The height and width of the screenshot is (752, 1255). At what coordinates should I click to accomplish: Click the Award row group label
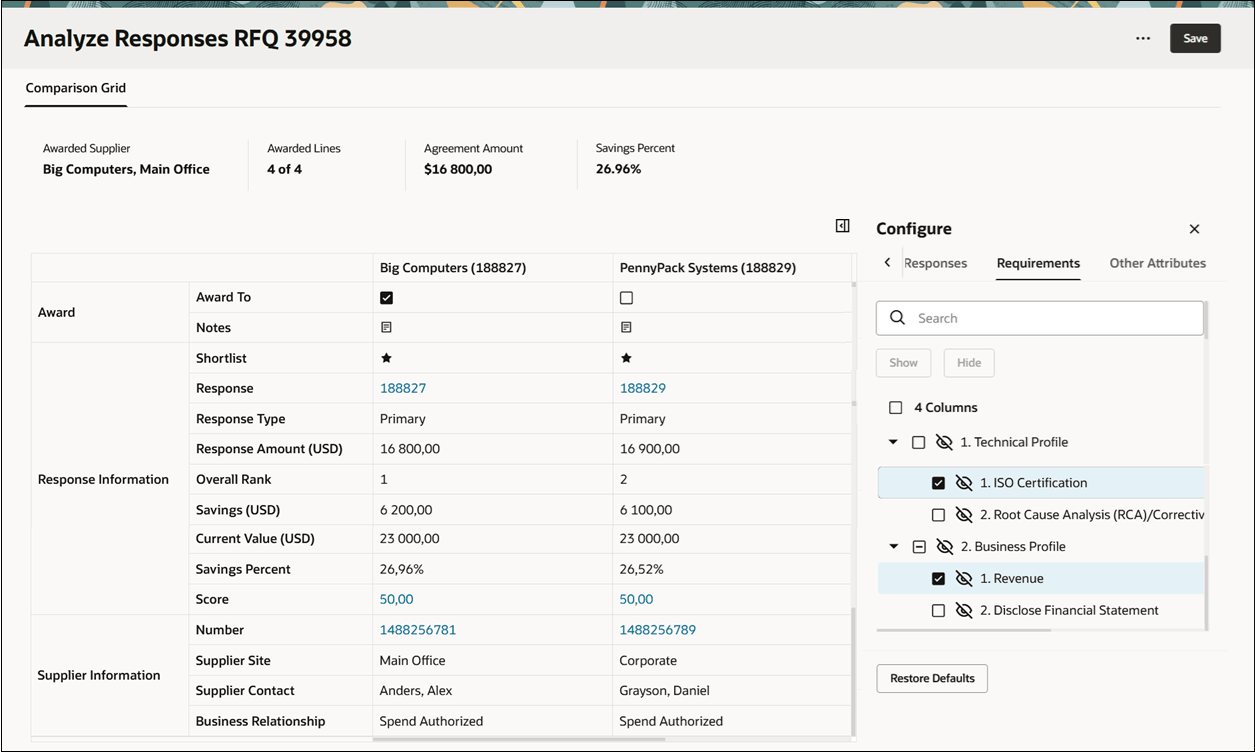(56, 312)
